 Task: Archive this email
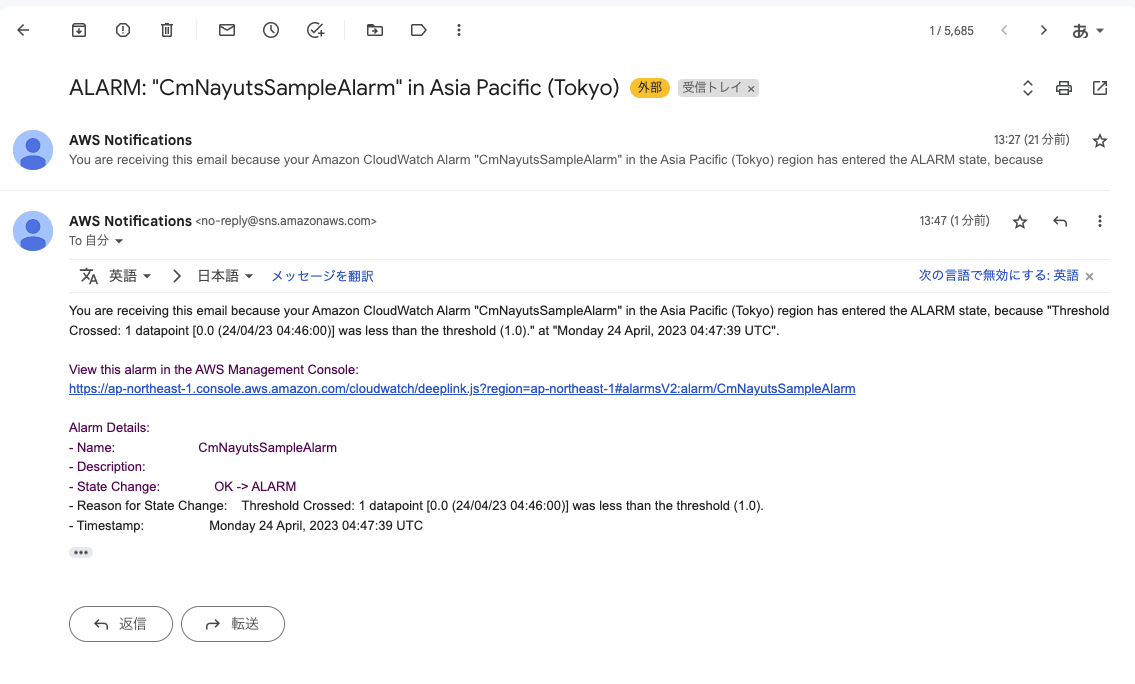pos(78,30)
